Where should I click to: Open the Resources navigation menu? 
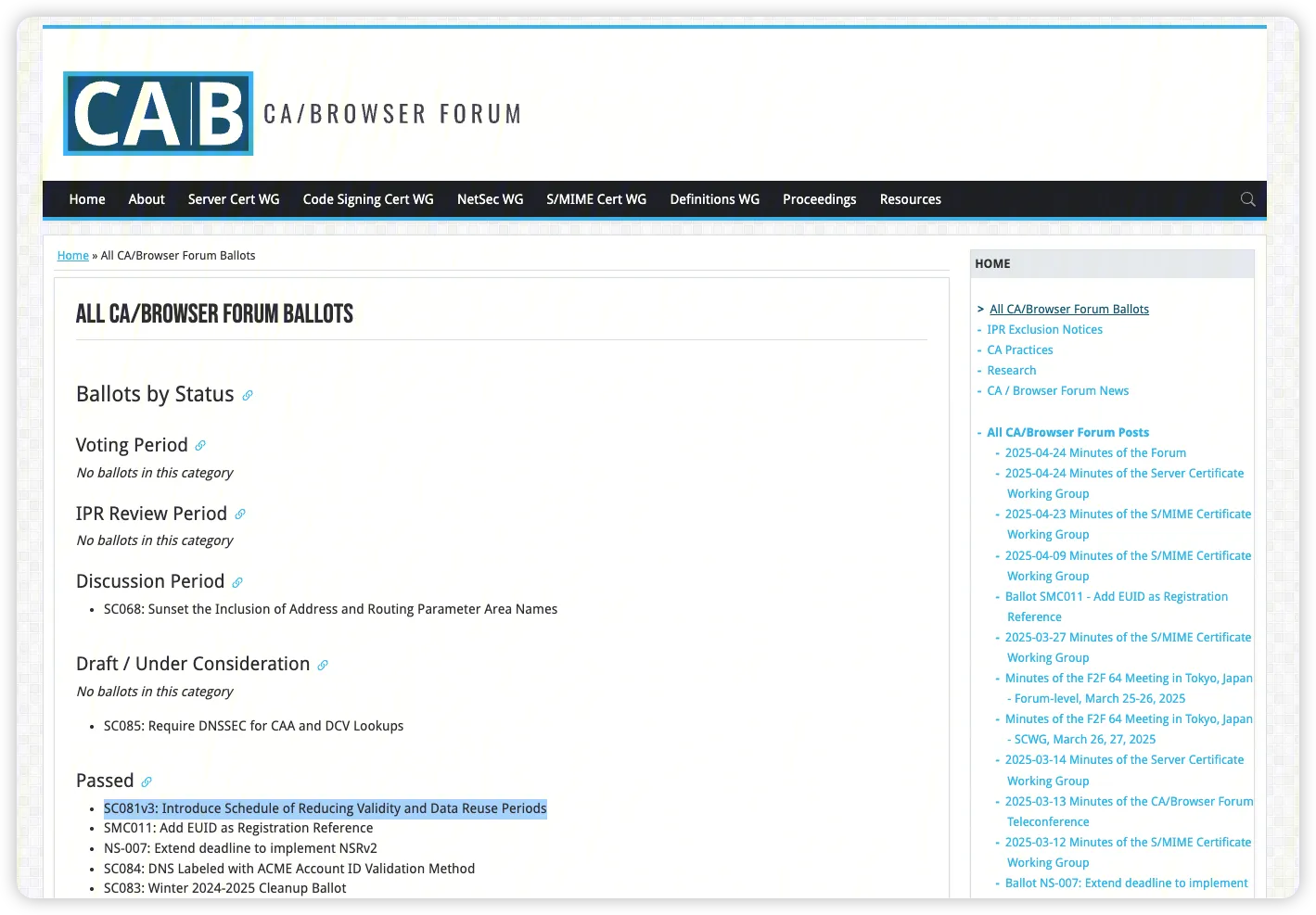[910, 199]
